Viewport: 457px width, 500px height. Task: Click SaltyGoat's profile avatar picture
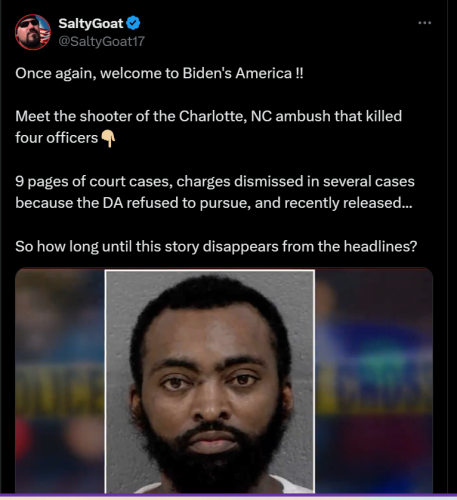pos(33,32)
